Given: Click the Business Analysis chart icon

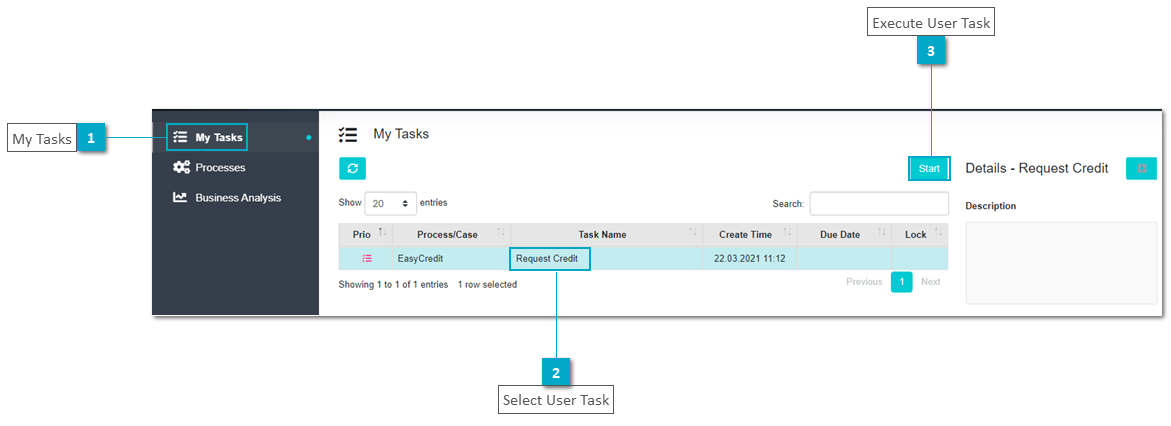Looking at the screenshot, I should coord(180,197).
